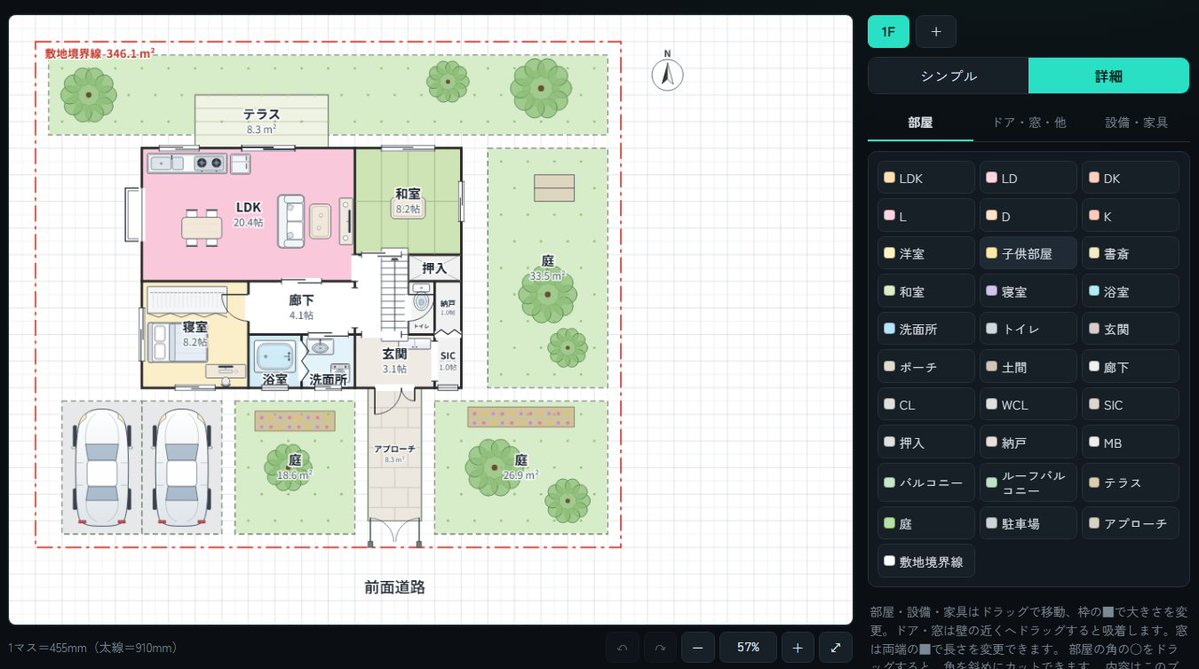This screenshot has height=669, width=1199.
Task: Select the sofa in the LDK room
Action: [291, 221]
